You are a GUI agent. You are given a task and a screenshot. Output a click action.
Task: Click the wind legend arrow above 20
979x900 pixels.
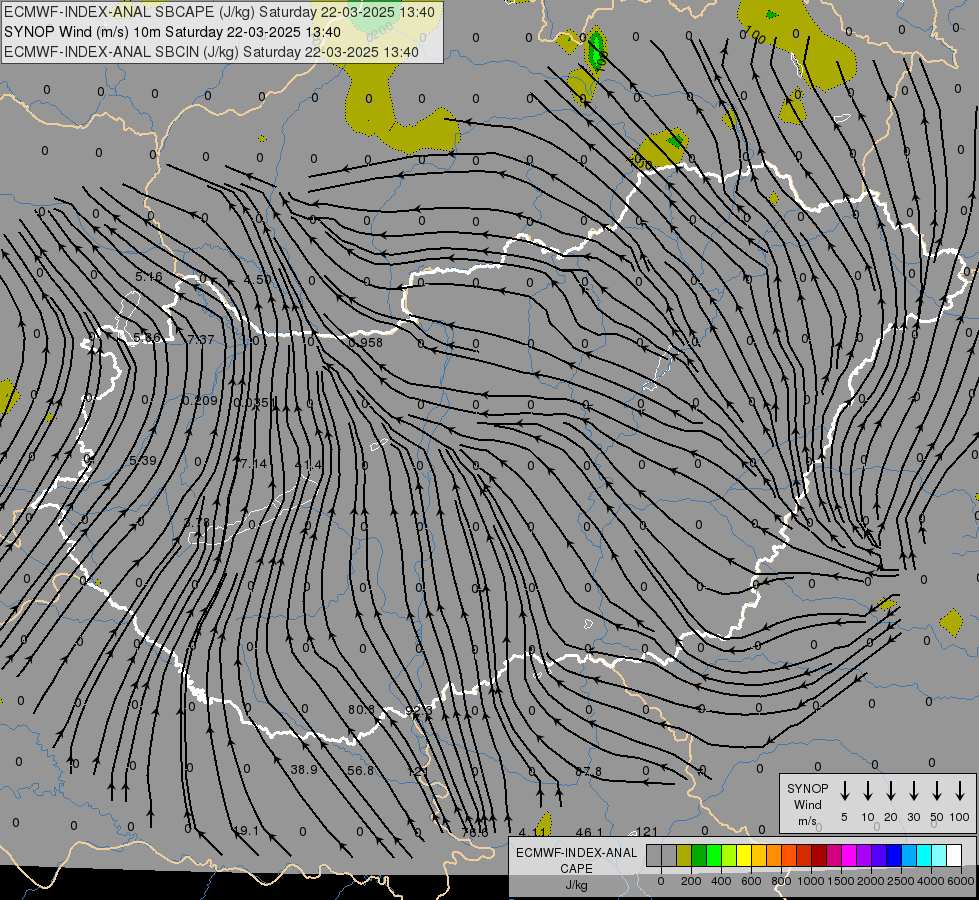(891, 790)
